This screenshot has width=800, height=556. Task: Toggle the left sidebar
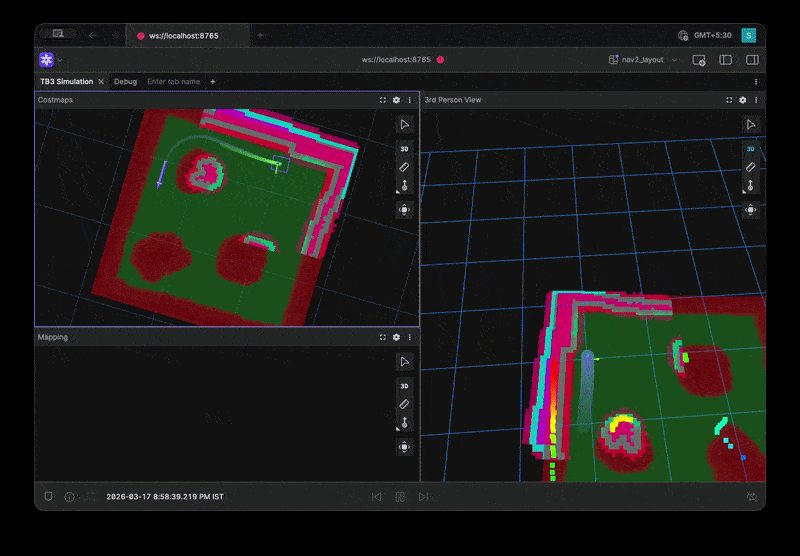(x=725, y=60)
